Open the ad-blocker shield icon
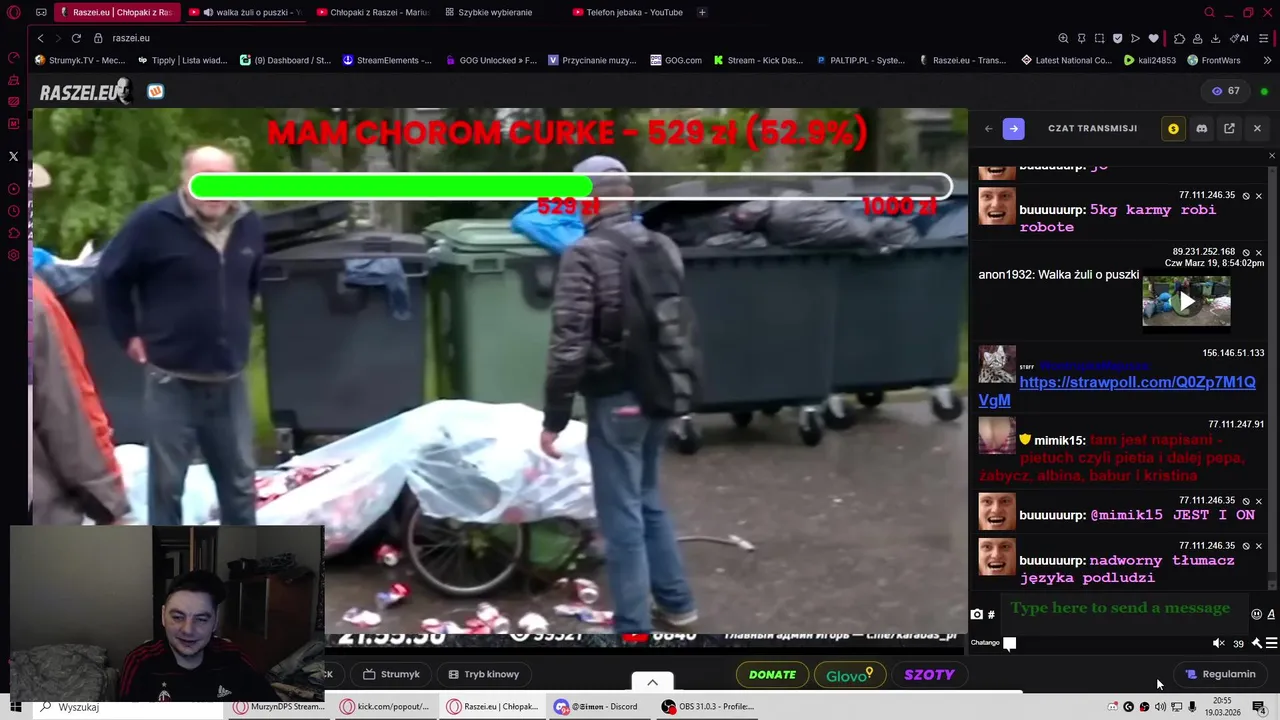 click(1117, 38)
